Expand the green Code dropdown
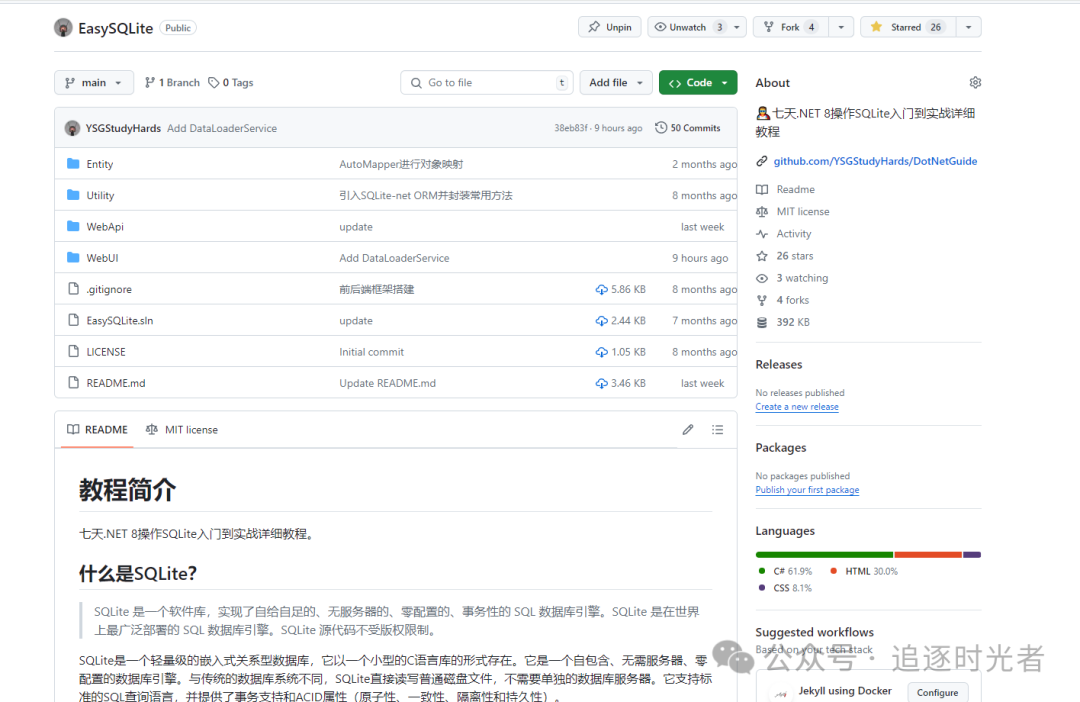Viewport: 1080px width, 702px height. coord(698,82)
